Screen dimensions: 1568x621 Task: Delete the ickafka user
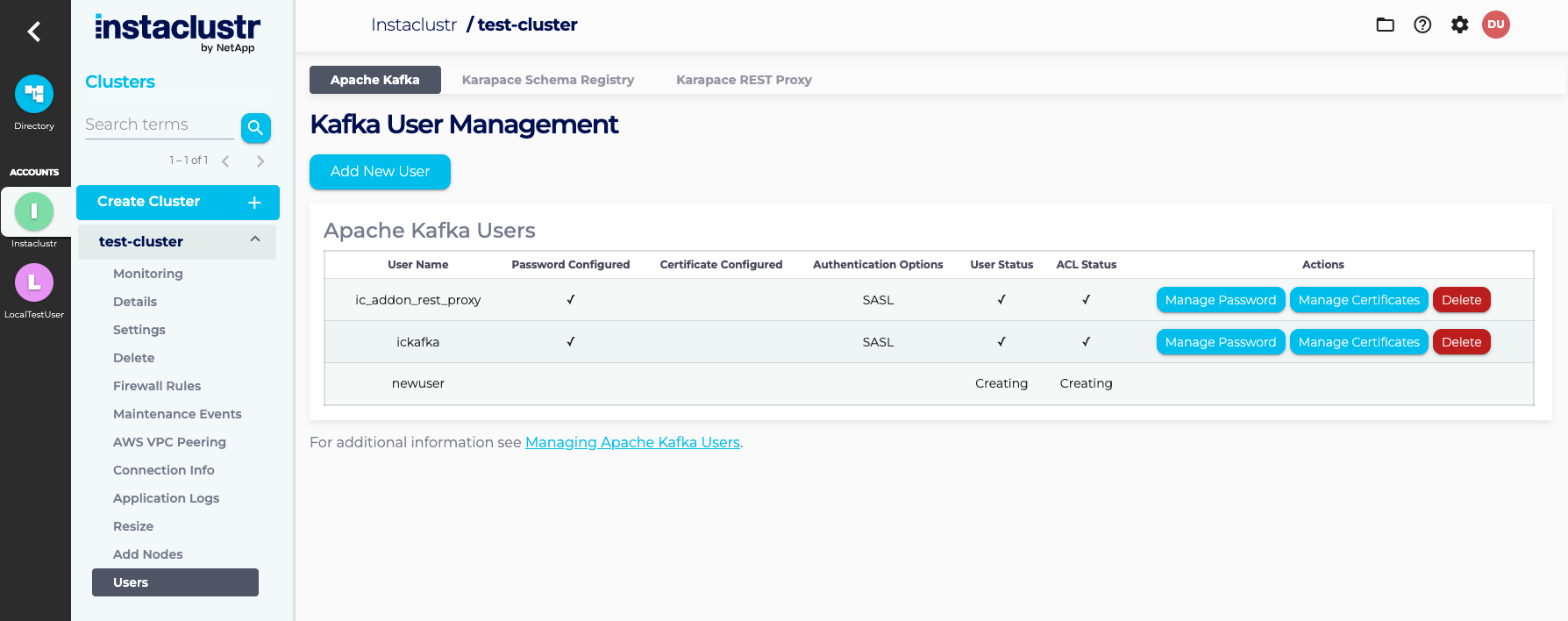point(1461,342)
